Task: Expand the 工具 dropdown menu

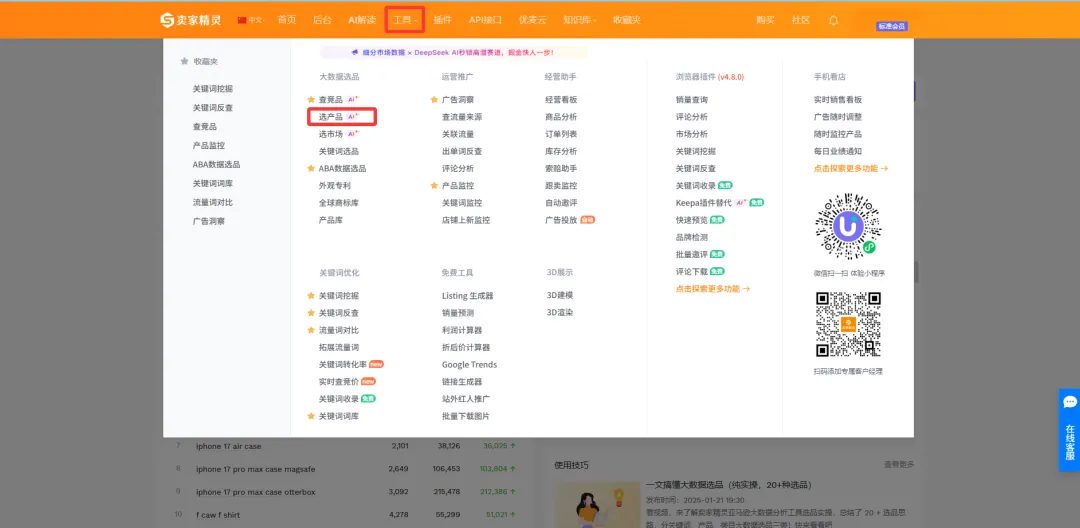Action: 404,20
